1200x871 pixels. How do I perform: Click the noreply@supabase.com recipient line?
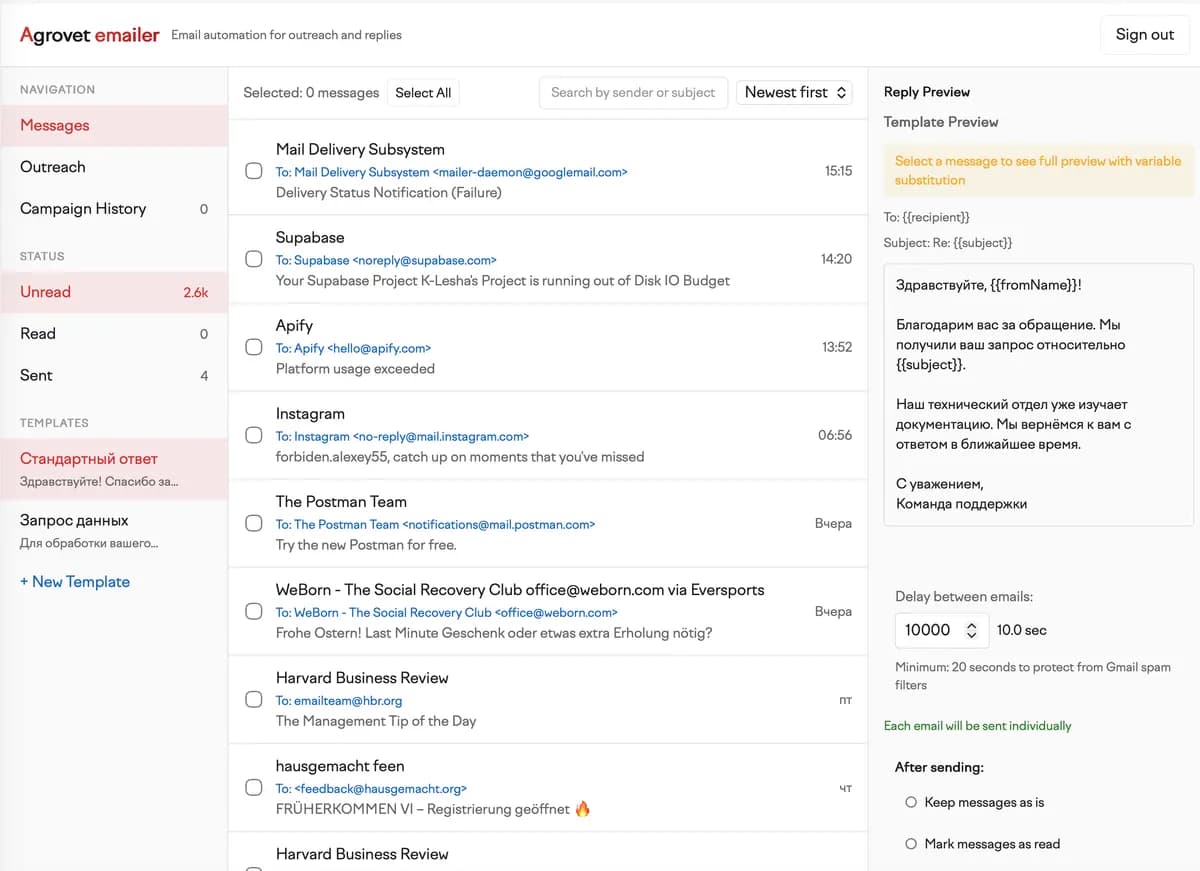(x=386, y=260)
